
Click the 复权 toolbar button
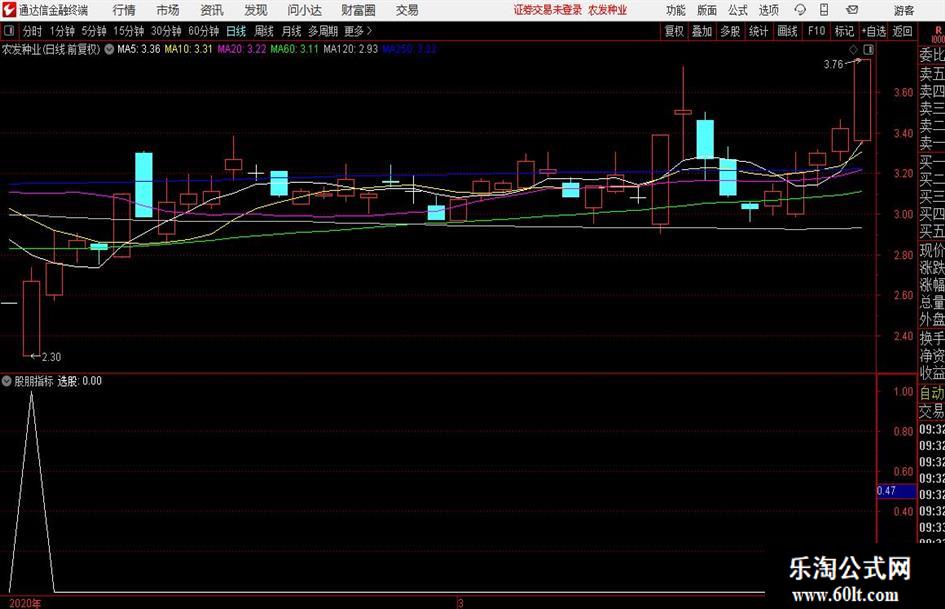coord(674,31)
